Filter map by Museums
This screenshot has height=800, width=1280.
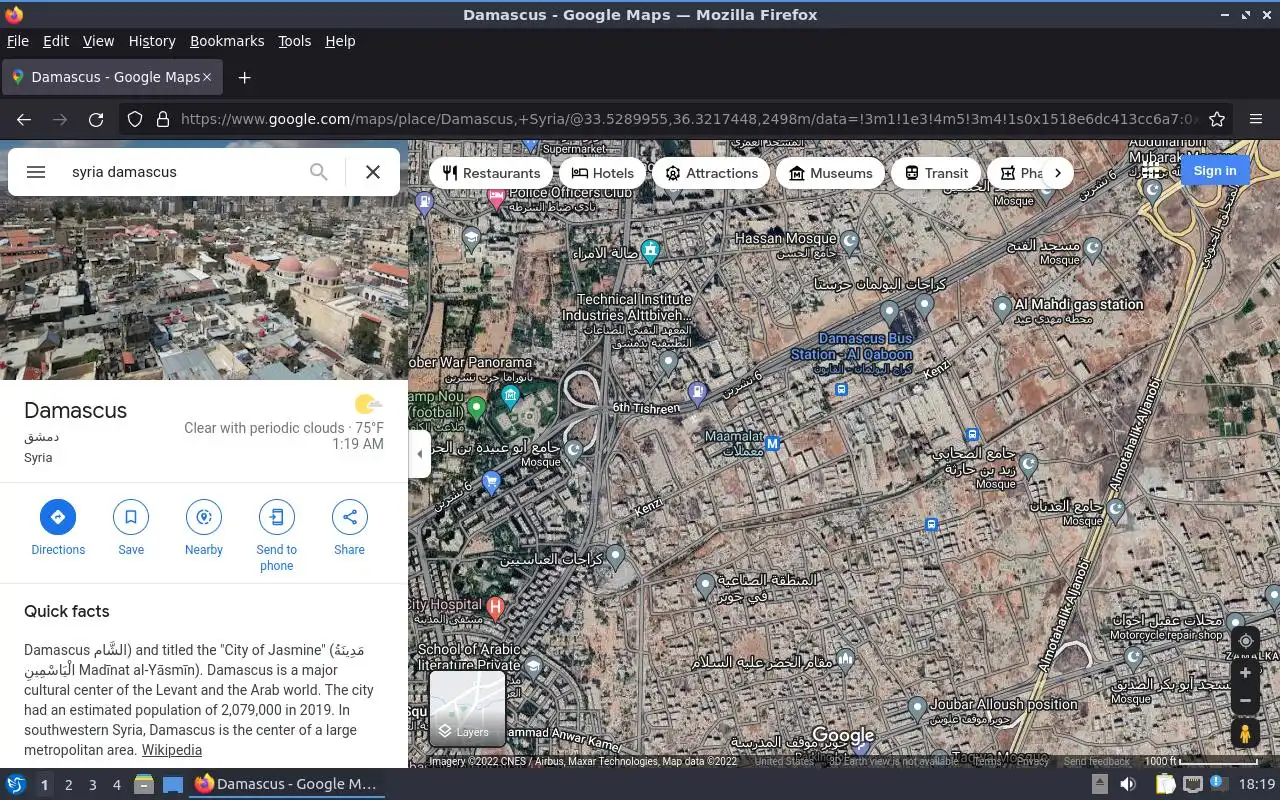click(x=830, y=173)
